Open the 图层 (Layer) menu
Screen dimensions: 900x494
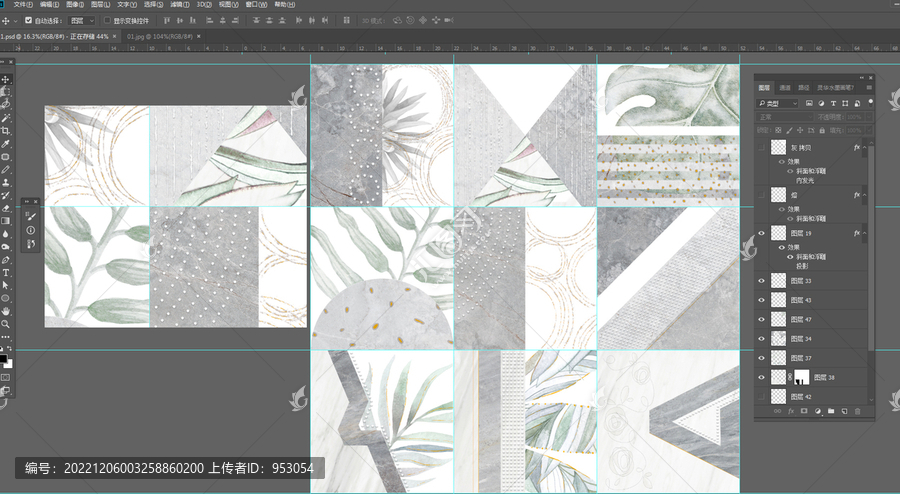click(100, 4)
